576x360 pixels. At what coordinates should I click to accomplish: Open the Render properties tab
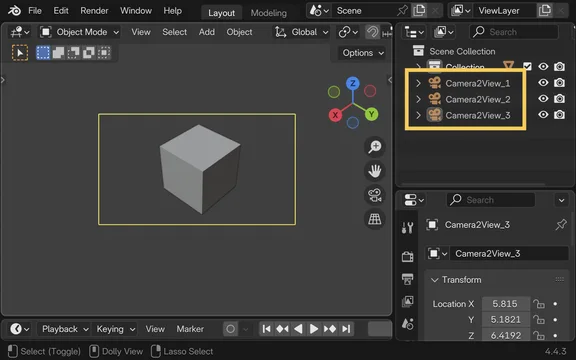pos(407,256)
